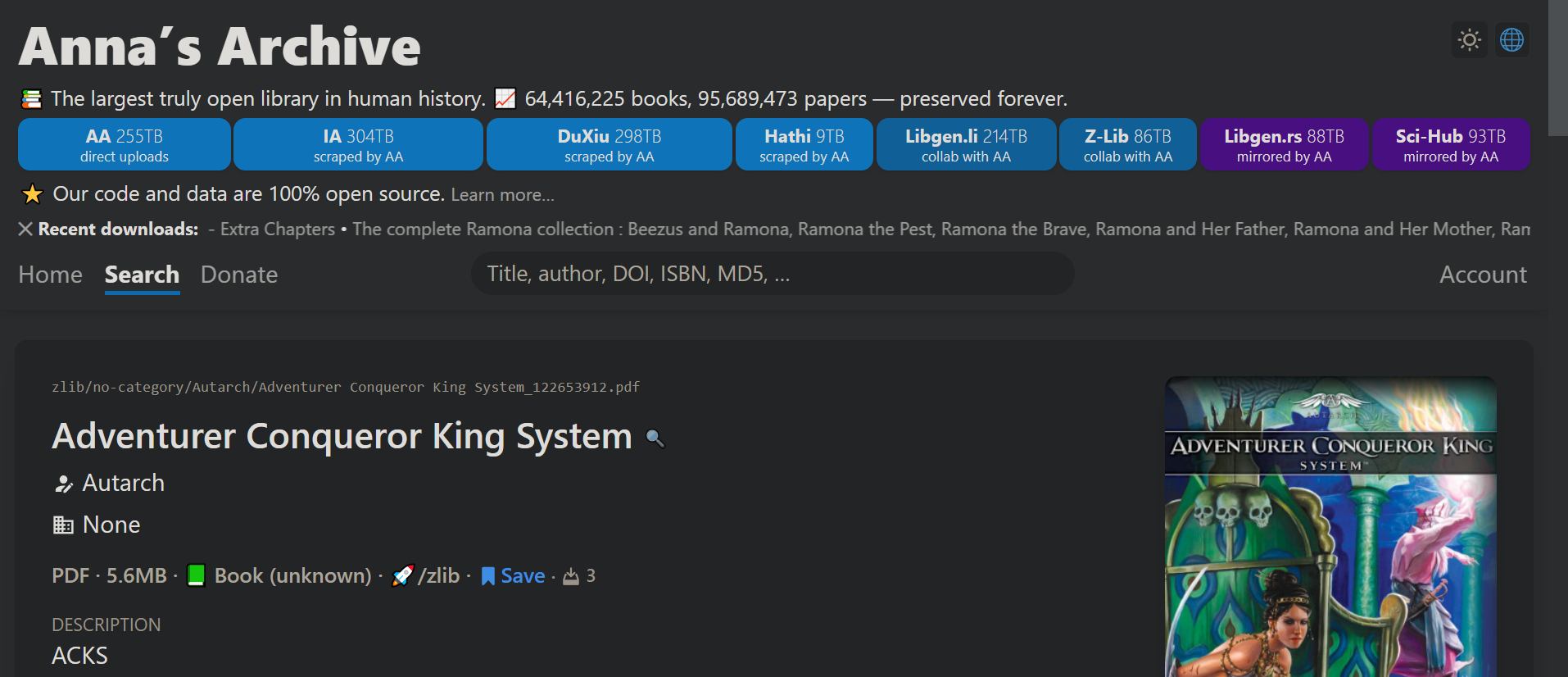
Task: Open the Search tab
Action: tap(142, 275)
